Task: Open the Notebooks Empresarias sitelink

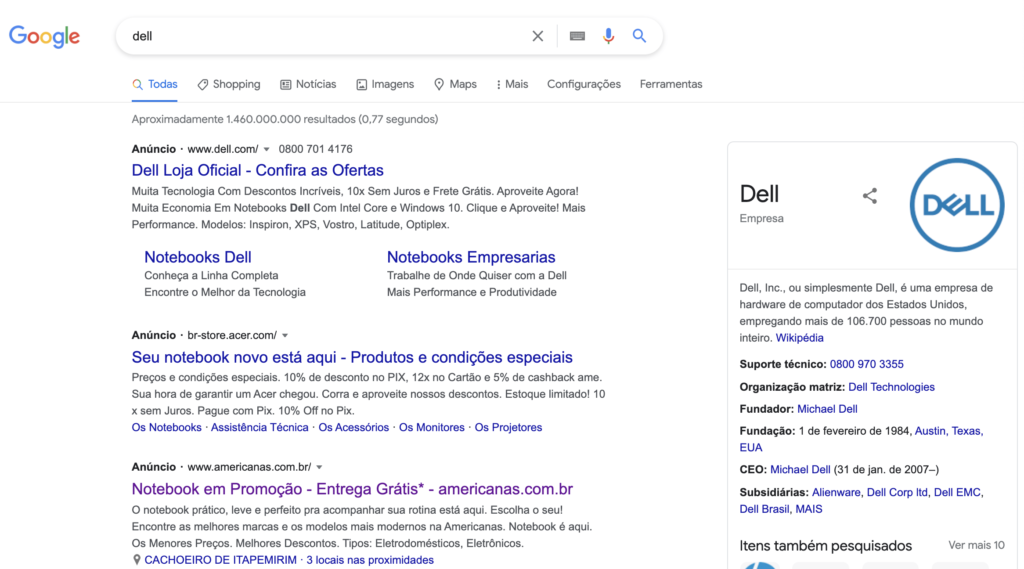Action: (x=471, y=257)
